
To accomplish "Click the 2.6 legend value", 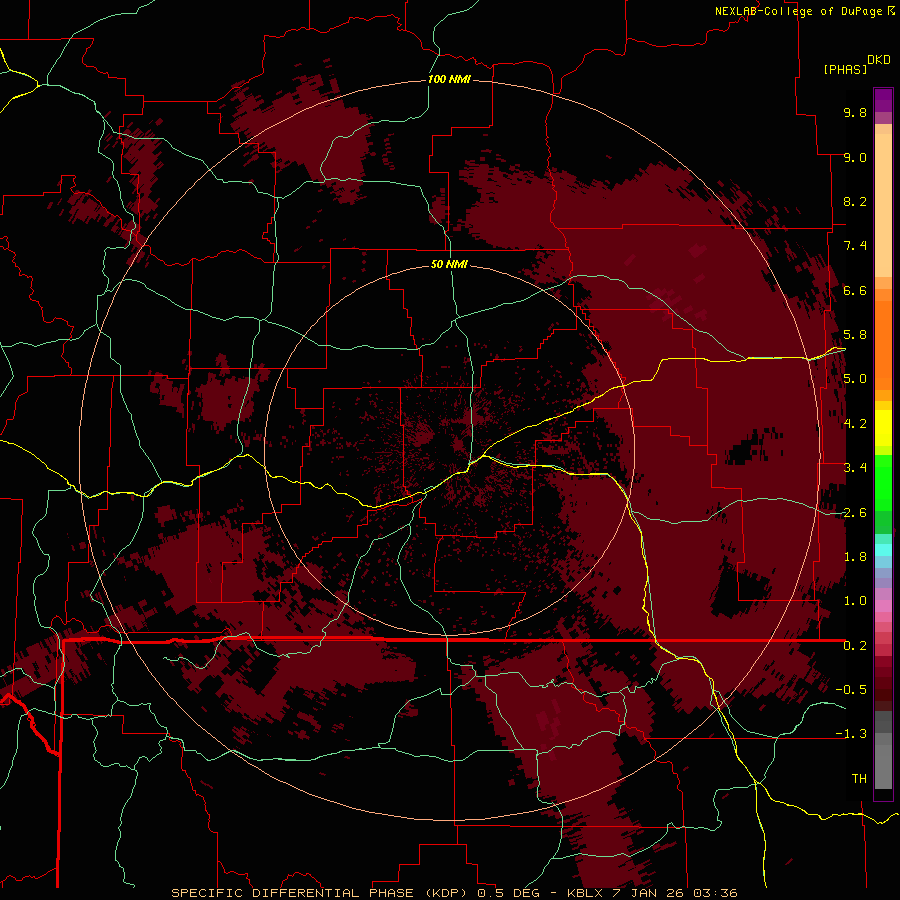I will pos(855,513).
